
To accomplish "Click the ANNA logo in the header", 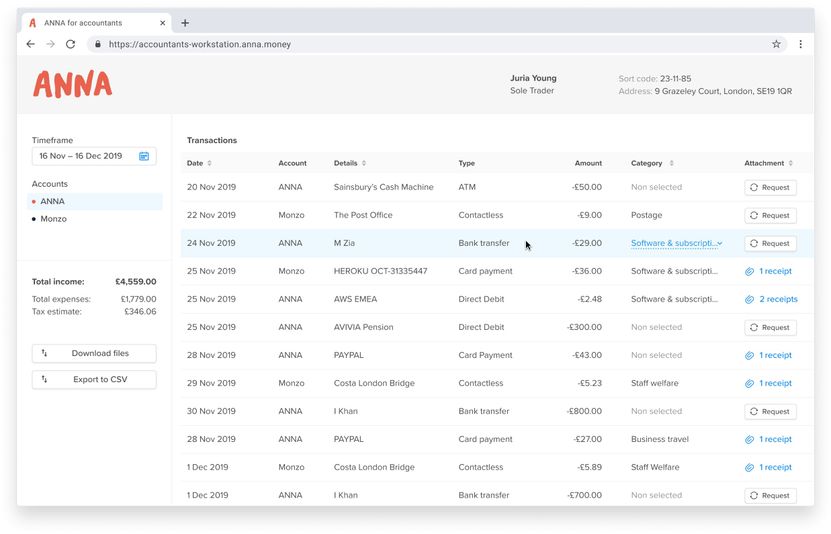I will (x=72, y=84).
